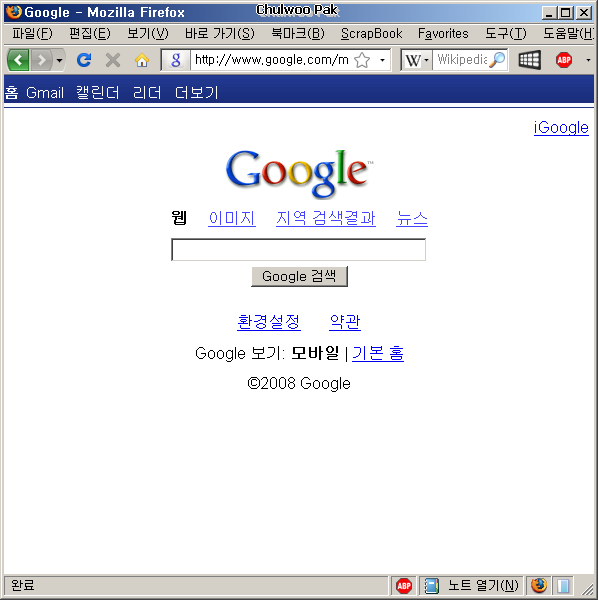Click the forward navigation arrow
This screenshot has height=600, width=598.
41,60
